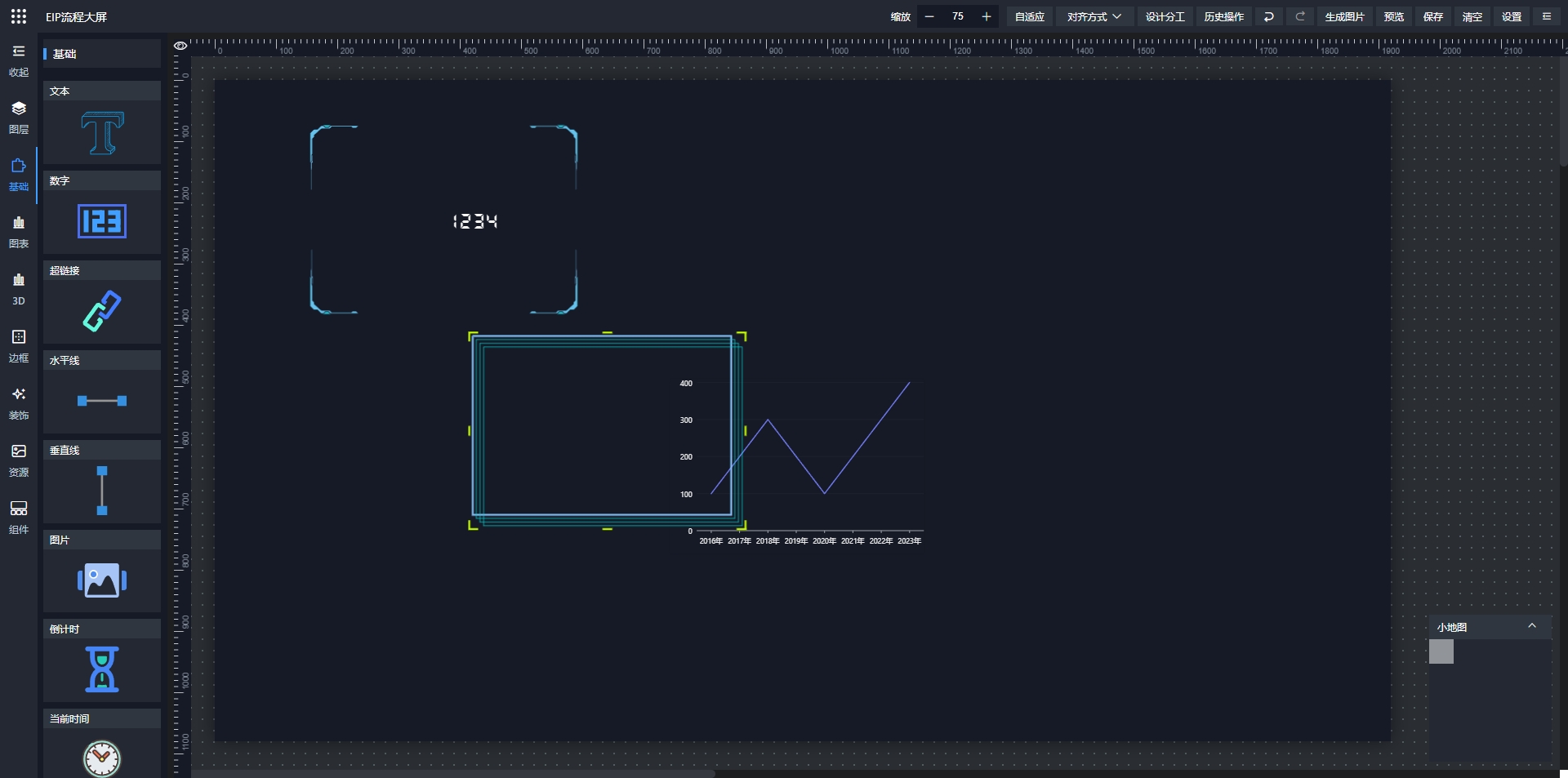Switch to the Charts (图表) tab

(x=19, y=232)
